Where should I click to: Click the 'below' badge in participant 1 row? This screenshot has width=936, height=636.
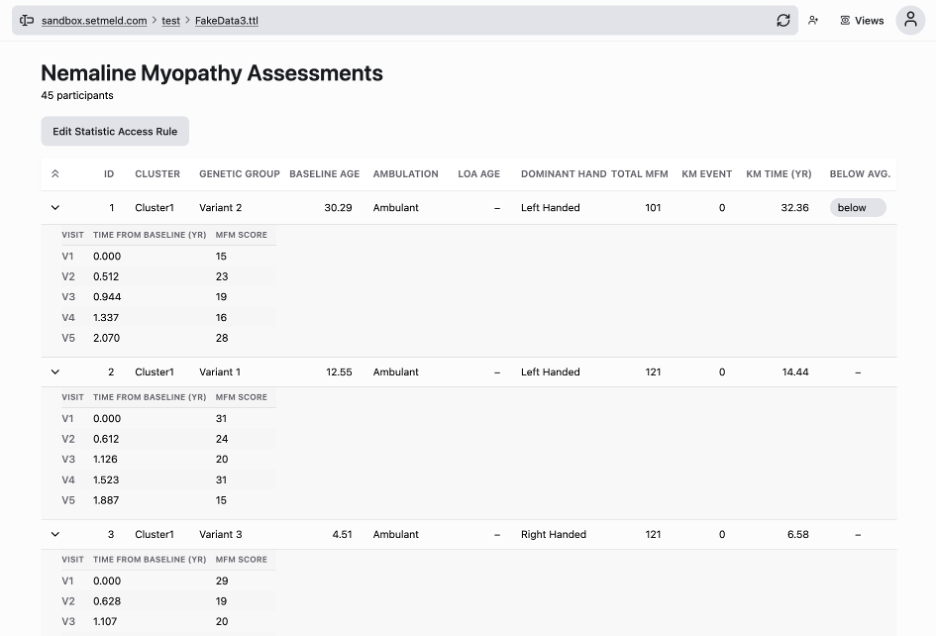point(858,207)
